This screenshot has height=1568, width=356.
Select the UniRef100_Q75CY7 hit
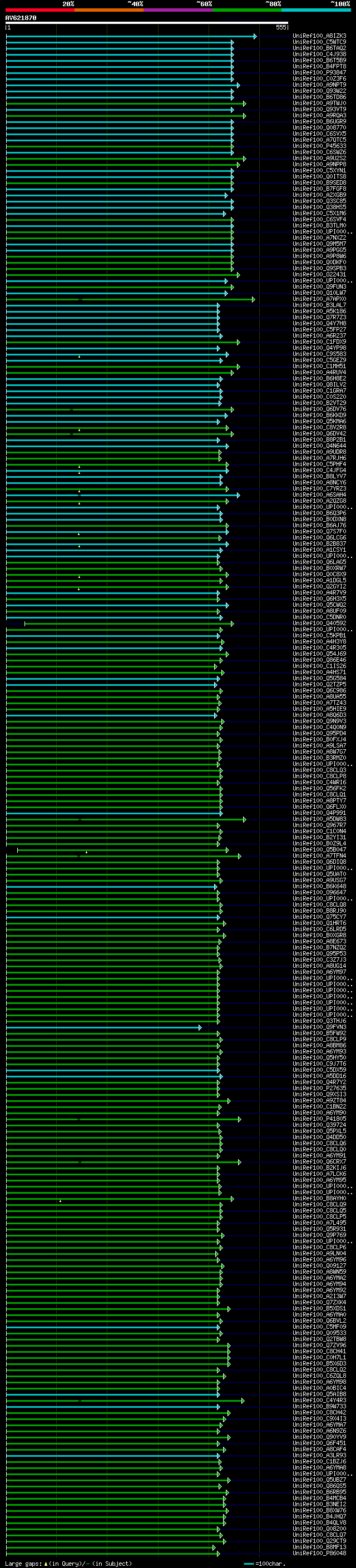click(319, 917)
